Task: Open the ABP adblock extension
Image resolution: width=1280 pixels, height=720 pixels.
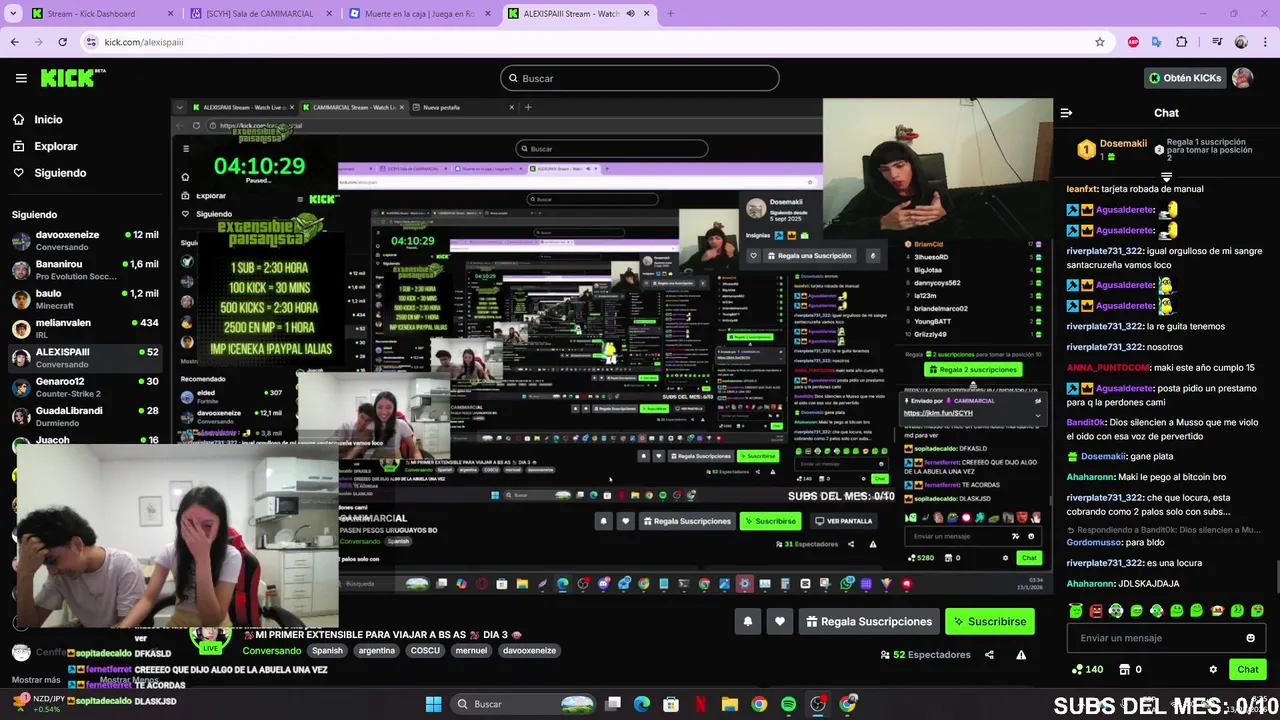Action: click(1133, 42)
